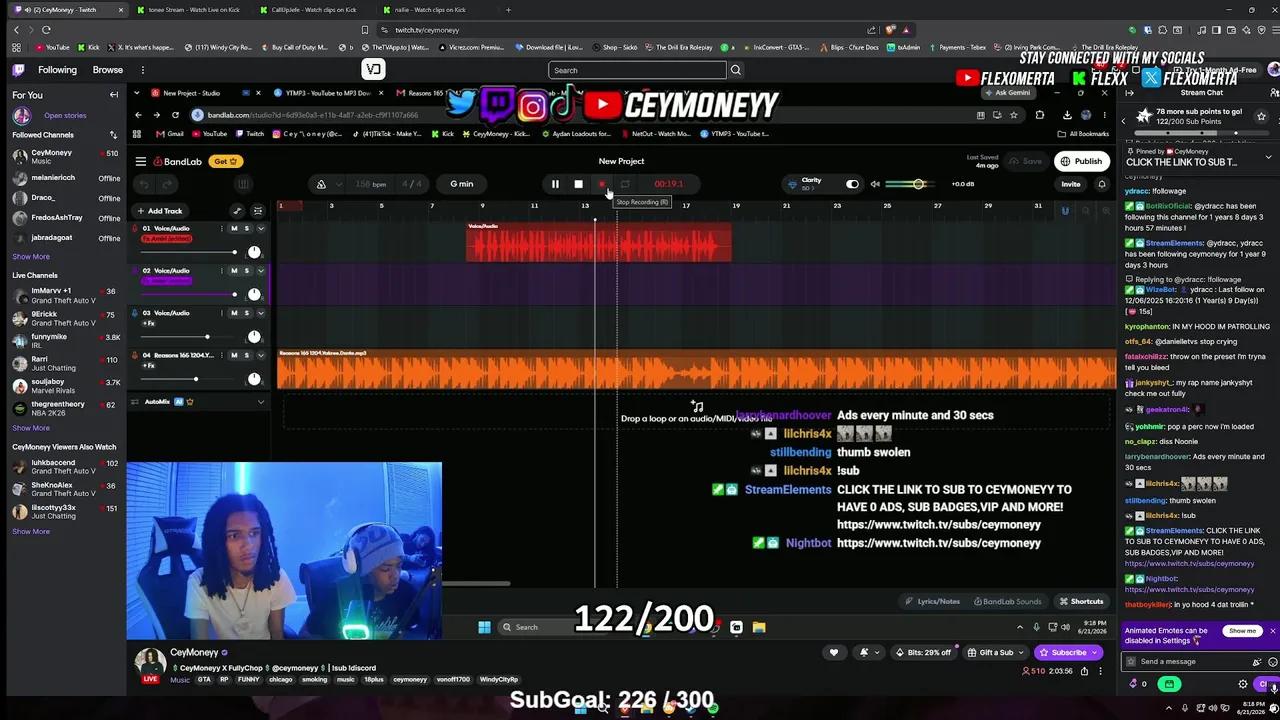
Task: Open the BandLab Sounds tab
Action: click(x=1007, y=601)
